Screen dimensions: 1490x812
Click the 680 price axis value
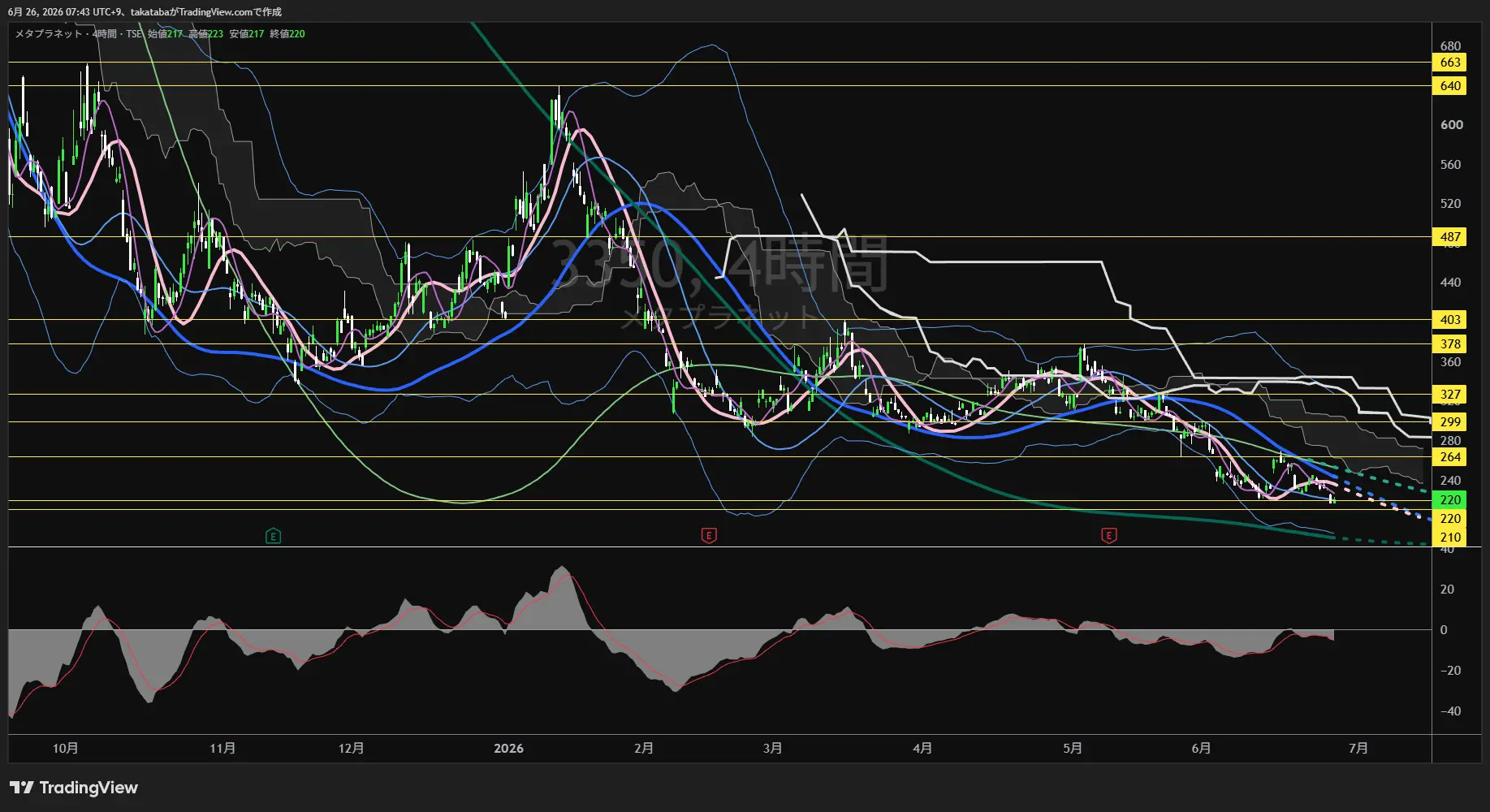pyautogui.click(x=1450, y=46)
